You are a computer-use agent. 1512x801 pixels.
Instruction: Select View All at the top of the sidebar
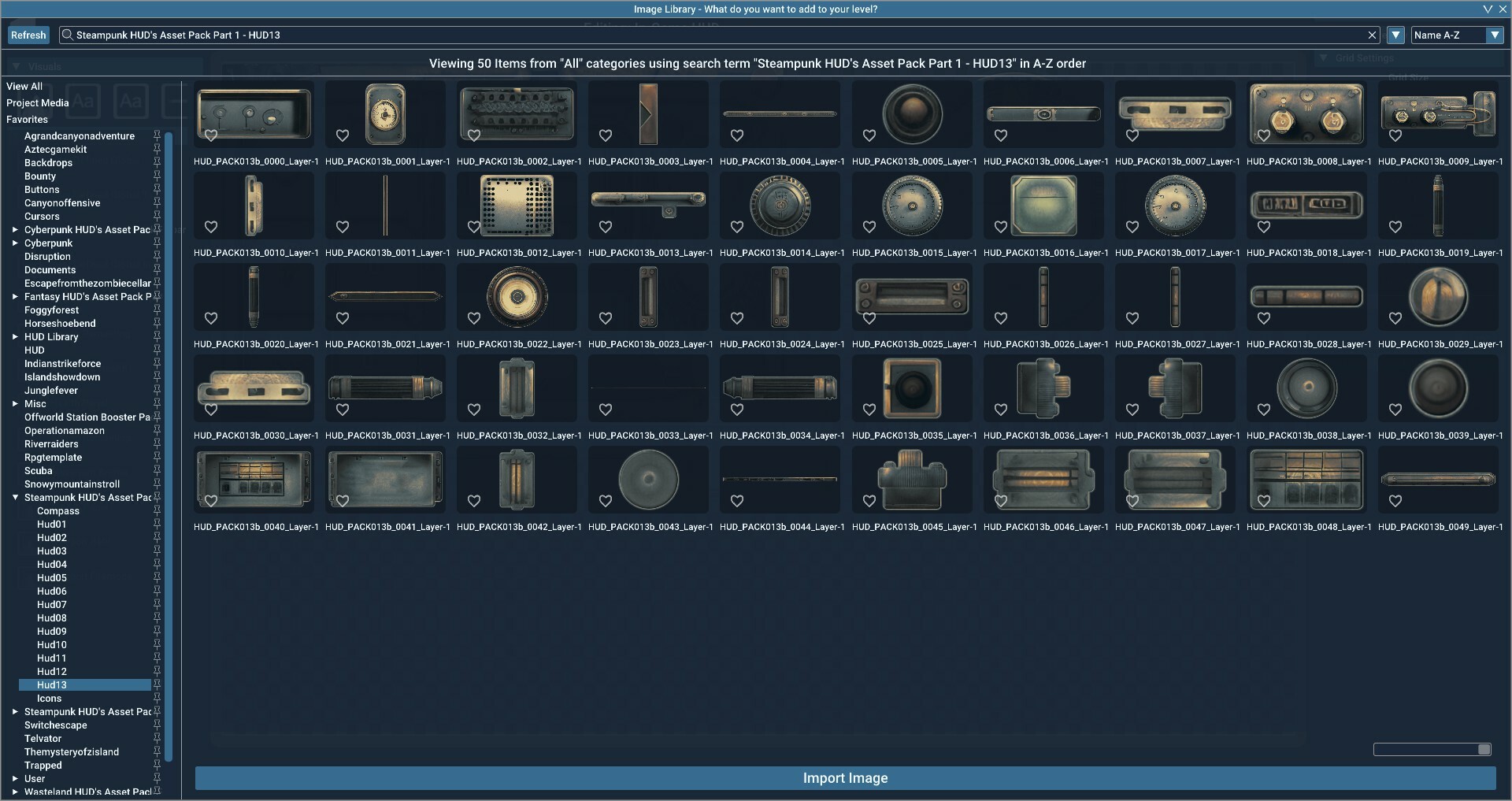point(24,86)
